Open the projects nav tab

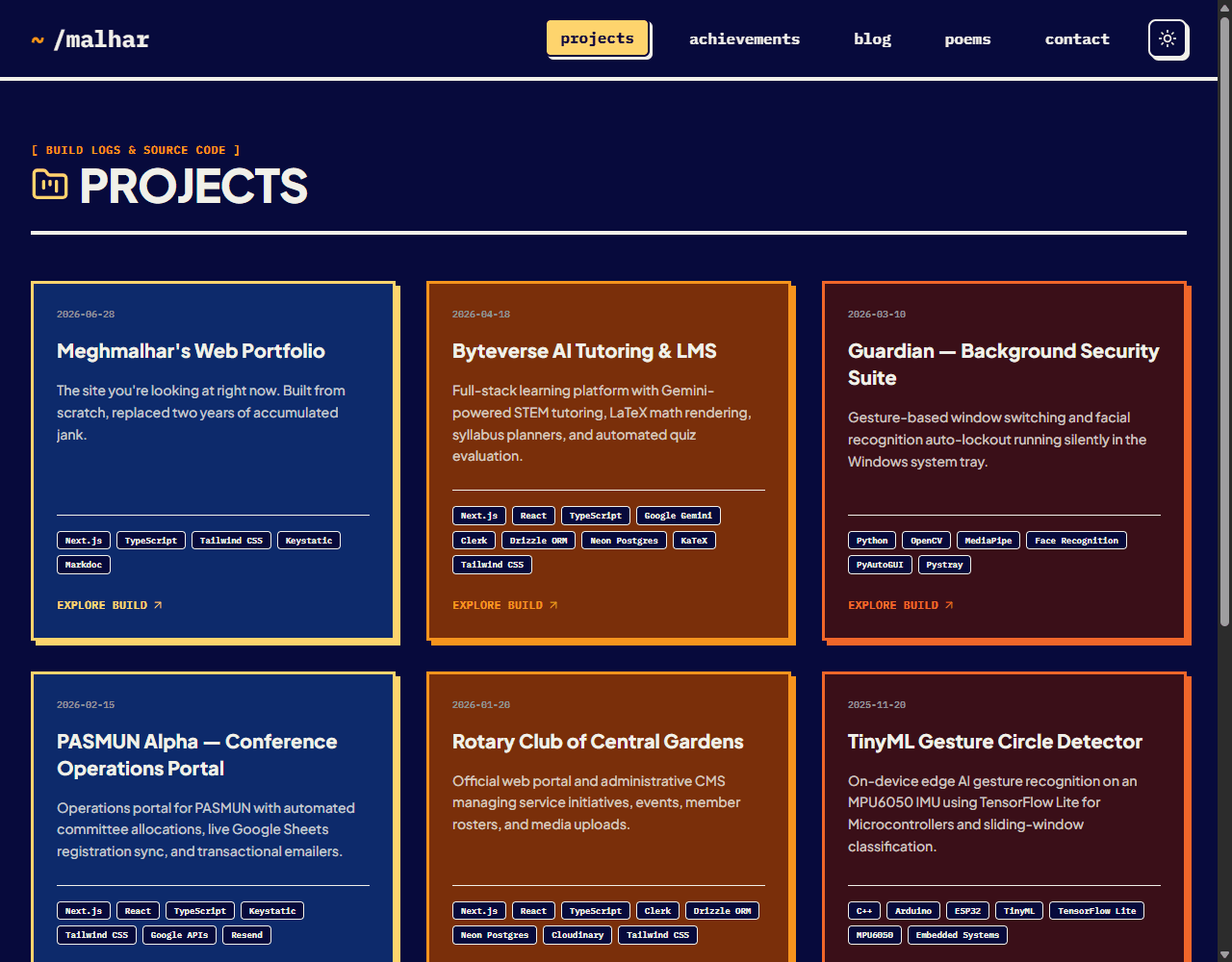(x=598, y=38)
